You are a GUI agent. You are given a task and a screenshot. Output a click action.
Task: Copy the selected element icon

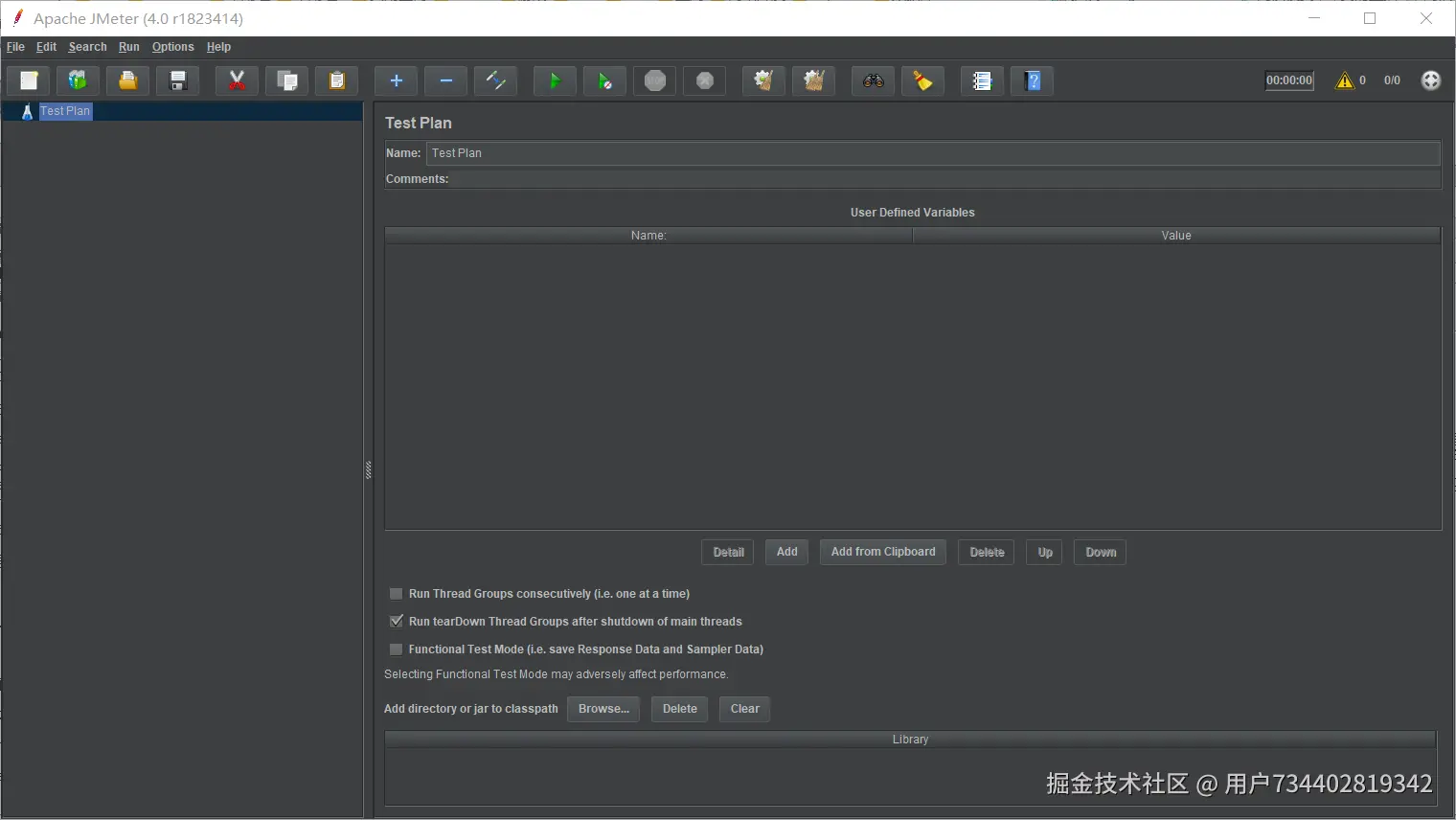286,81
